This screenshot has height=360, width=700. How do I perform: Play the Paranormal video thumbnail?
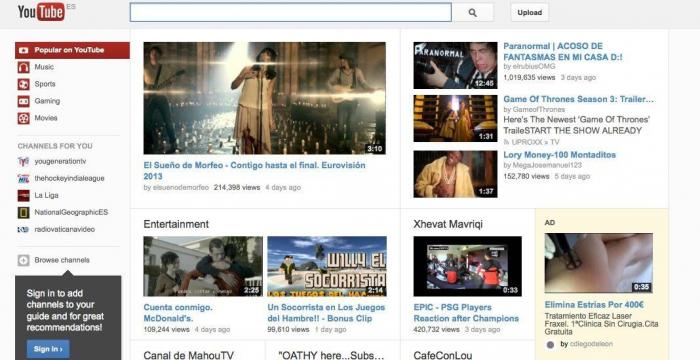click(455, 65)
